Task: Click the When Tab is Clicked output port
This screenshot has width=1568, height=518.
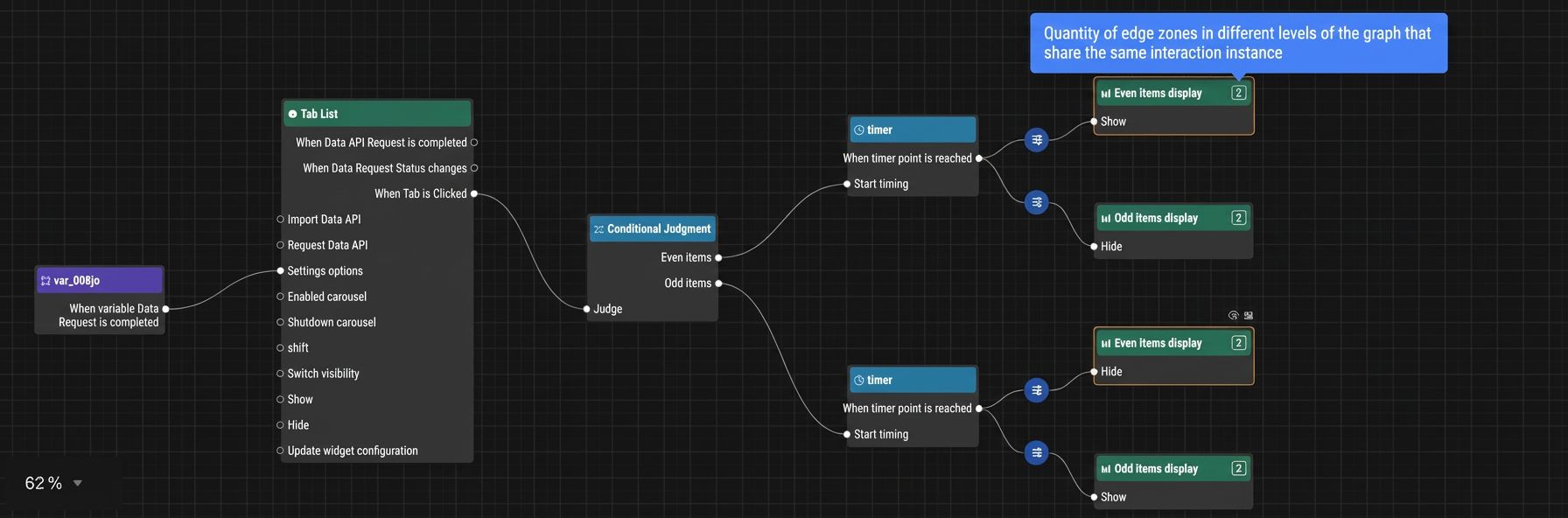Action: (474, 193)
